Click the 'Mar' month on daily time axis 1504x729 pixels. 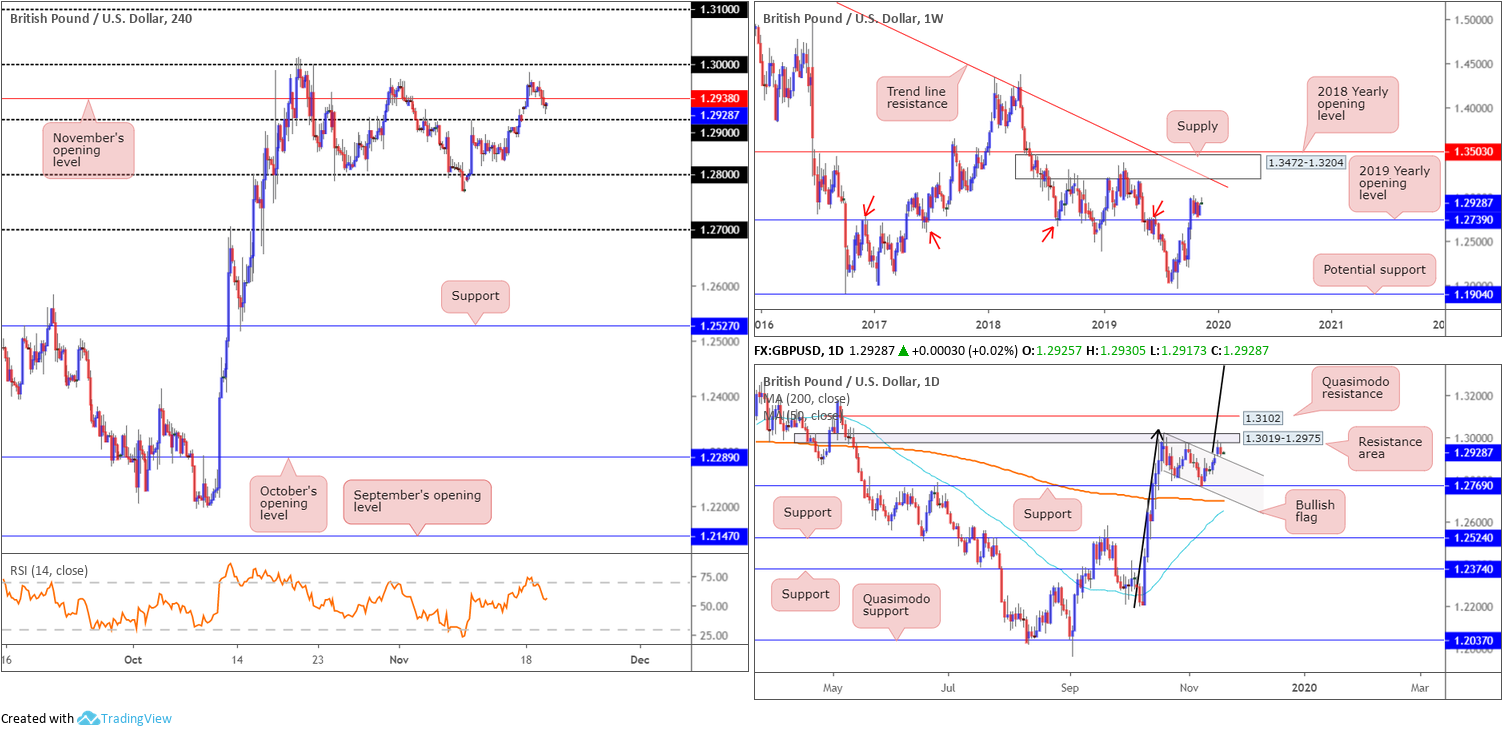pyautogui.click(x=1420, y=688)
